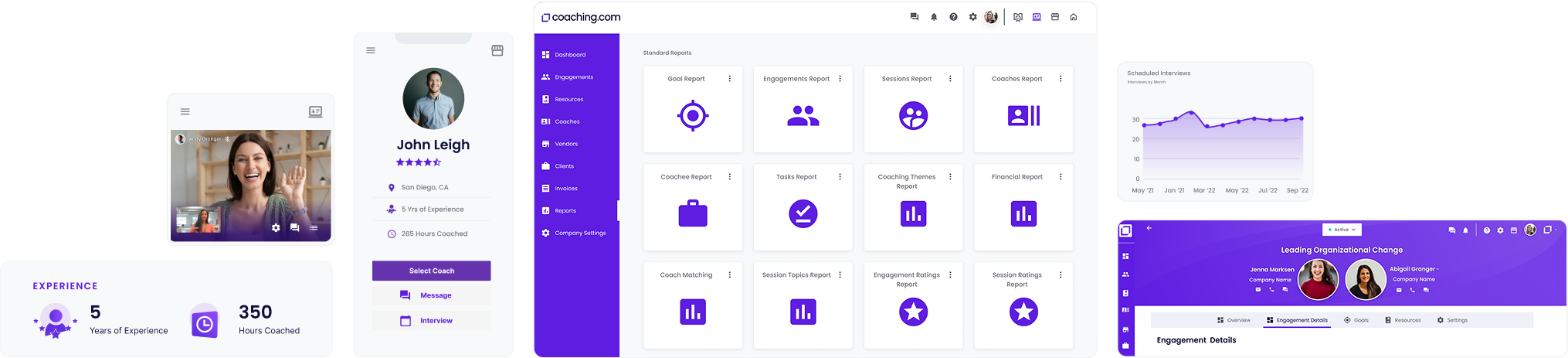Open hamburger menu on video call card
The image size is (1568, 358).
pyautogui.click(x=185, y=111)
